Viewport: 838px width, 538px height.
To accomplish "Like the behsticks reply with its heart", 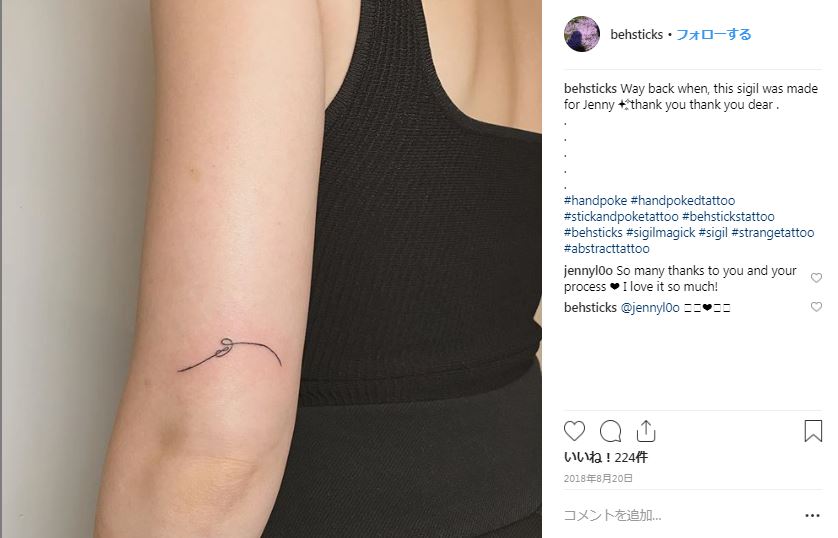I will 816,307.
